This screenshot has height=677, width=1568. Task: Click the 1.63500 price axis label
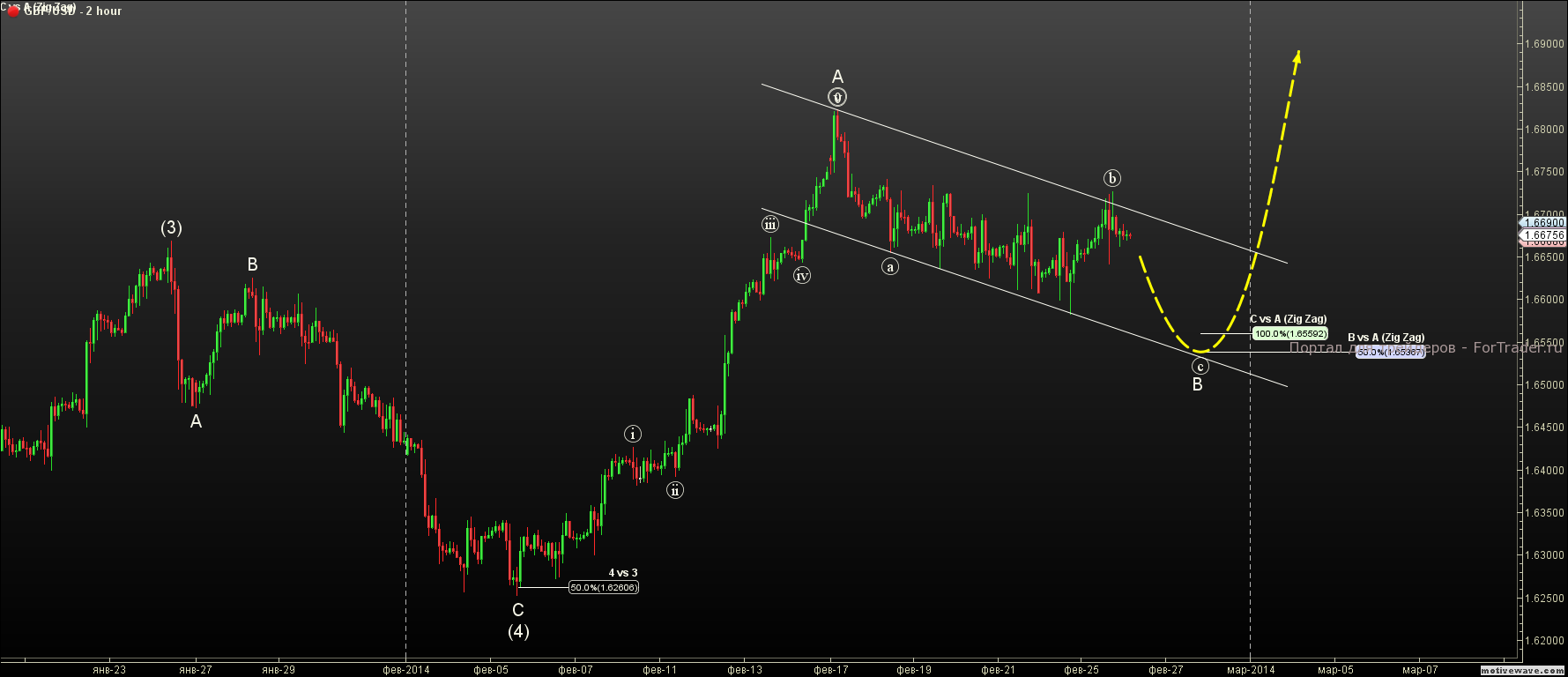pyautogui.click(x=1545, y=513)
